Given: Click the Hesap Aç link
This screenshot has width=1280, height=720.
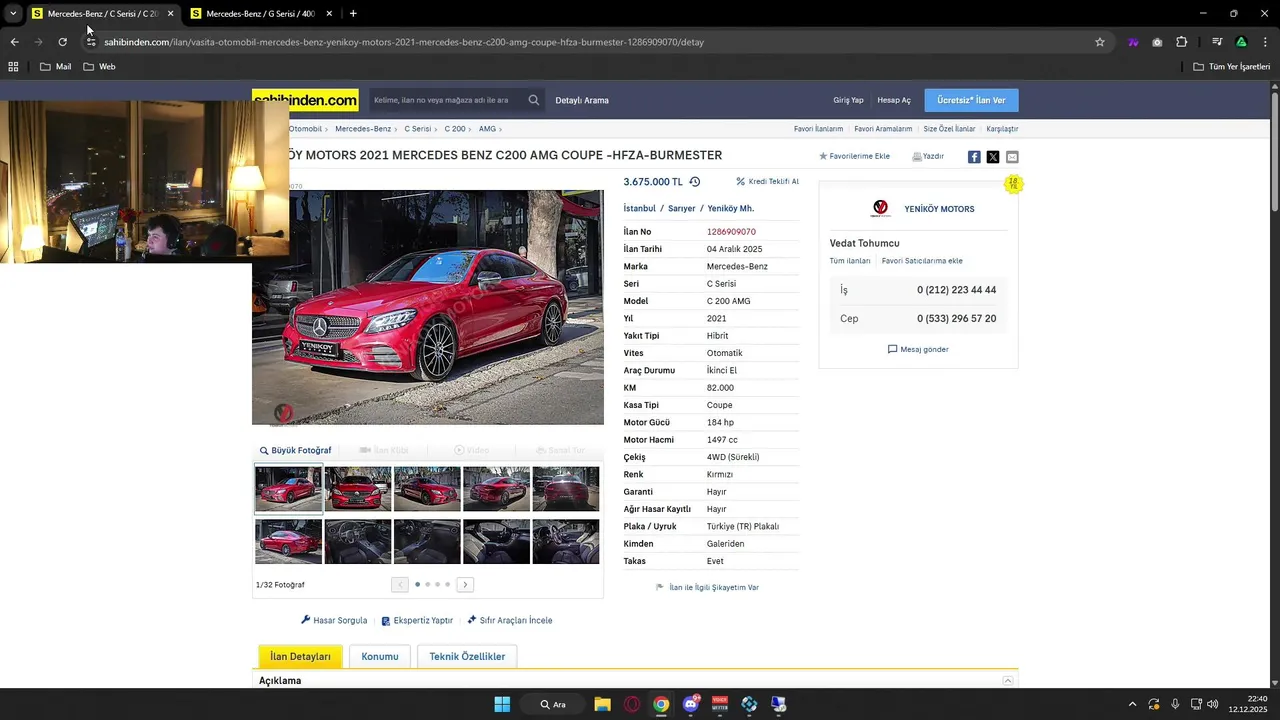Looking at the screenshot, I should click(894, 100).
